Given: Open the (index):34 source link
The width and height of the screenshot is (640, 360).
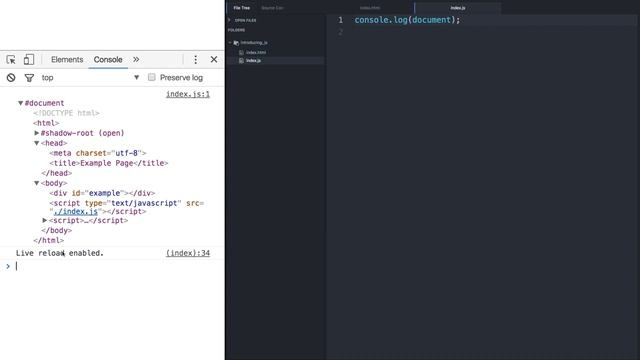Looking at the screenshot, I should pos(188,253).
